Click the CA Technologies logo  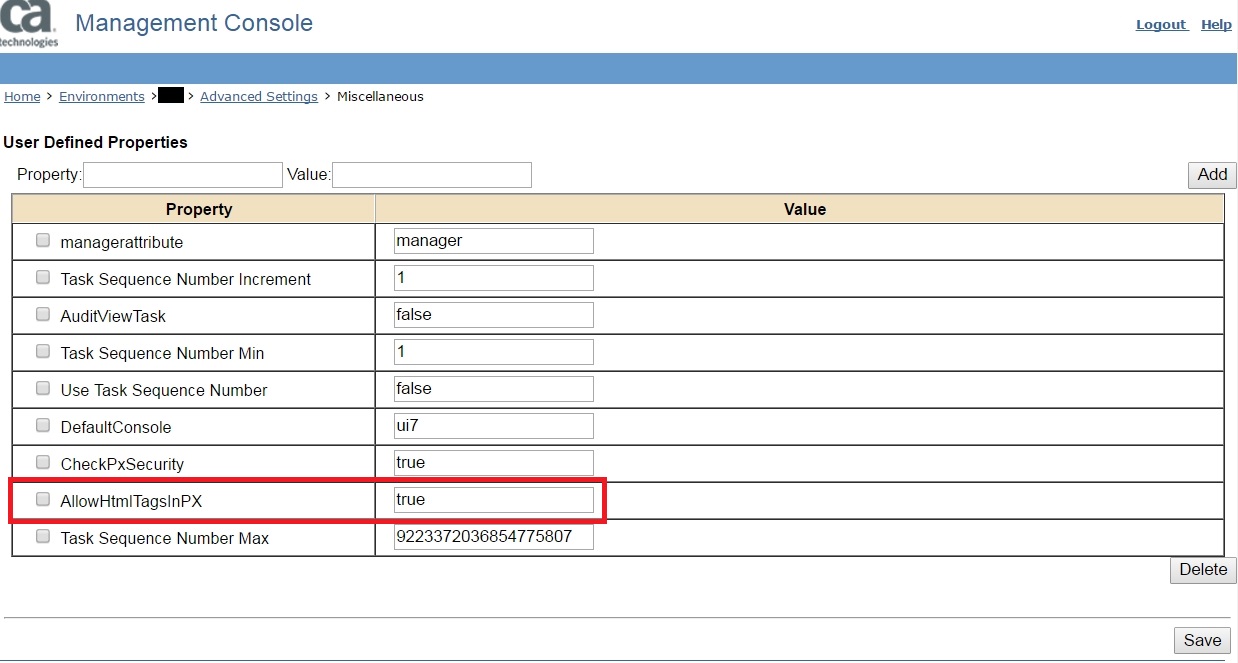click(29, 24)
